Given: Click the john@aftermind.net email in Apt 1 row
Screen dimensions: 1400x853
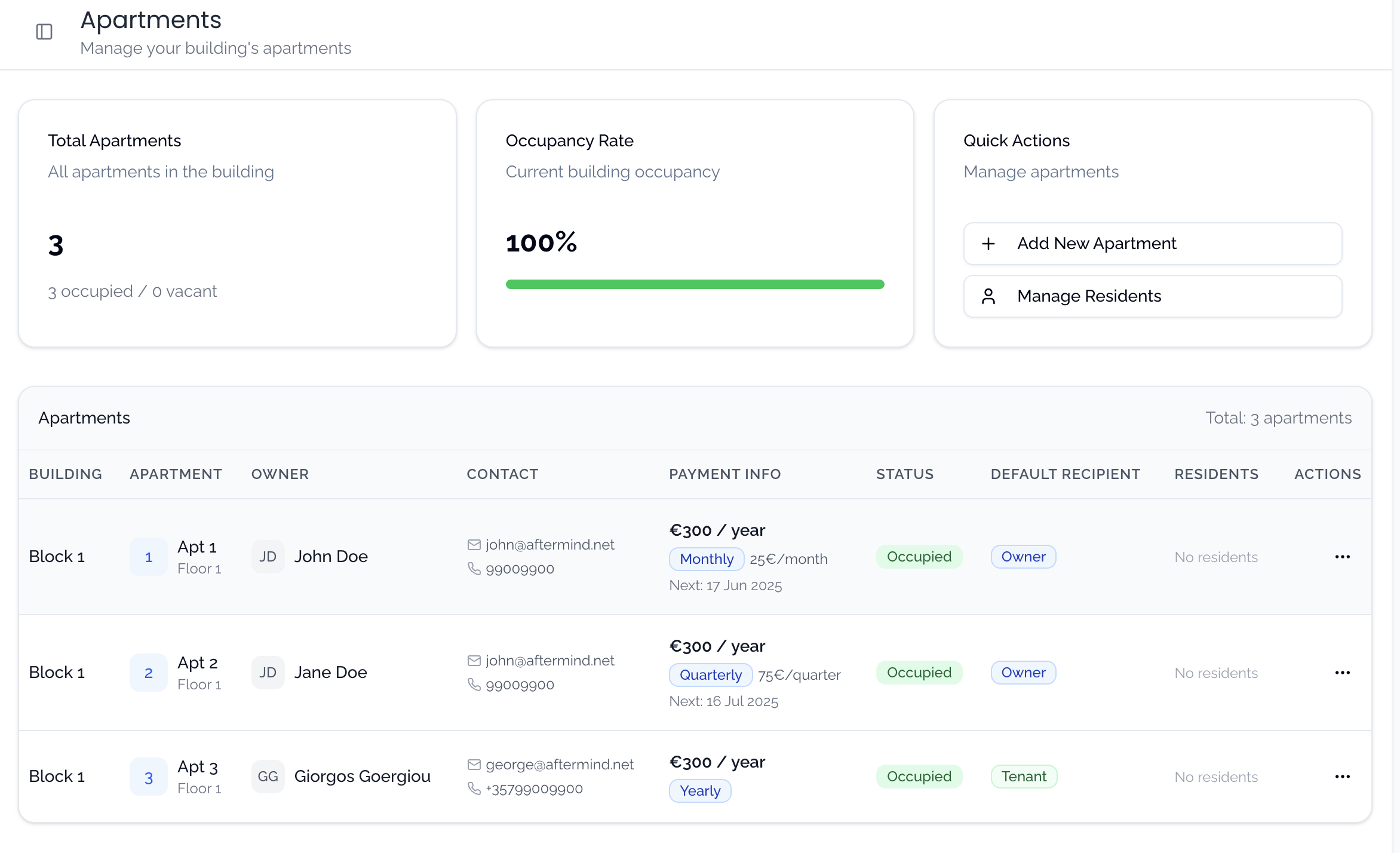Looking at the screenshot, I should [549, 545].
